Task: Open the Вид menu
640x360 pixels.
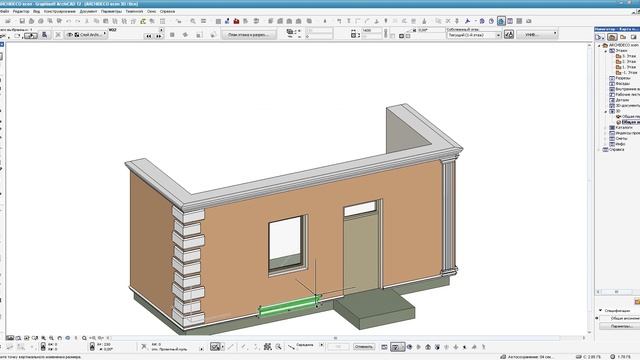Action: 36,11
